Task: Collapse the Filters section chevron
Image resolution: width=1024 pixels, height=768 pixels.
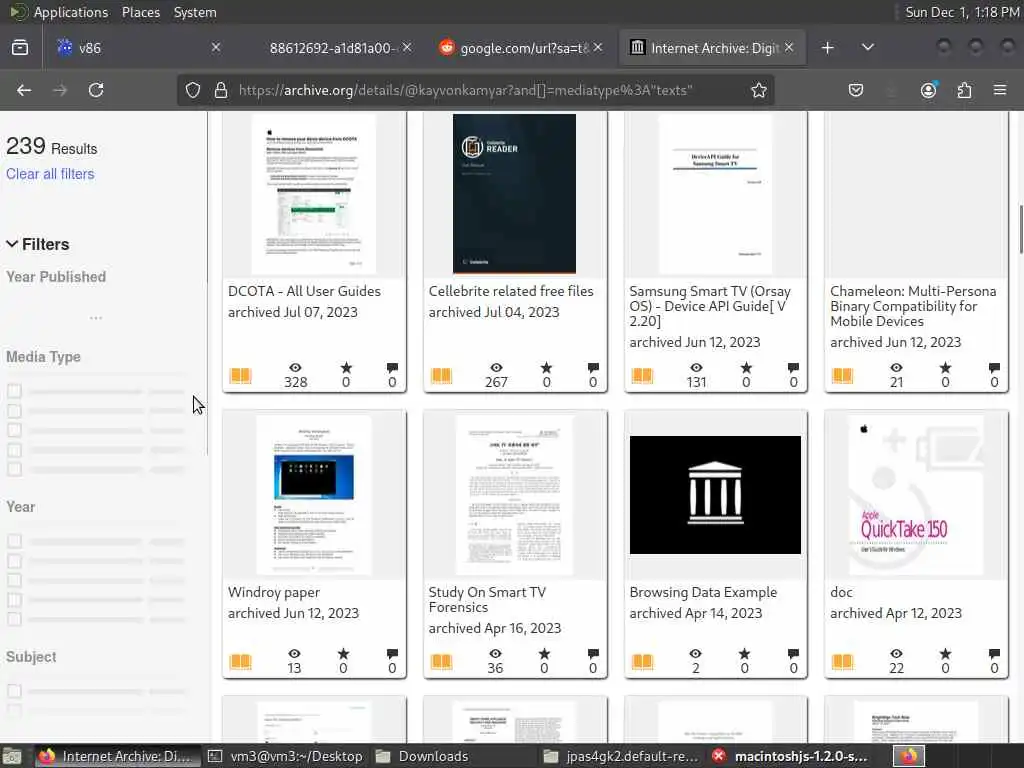Action: tap(12, 244)
